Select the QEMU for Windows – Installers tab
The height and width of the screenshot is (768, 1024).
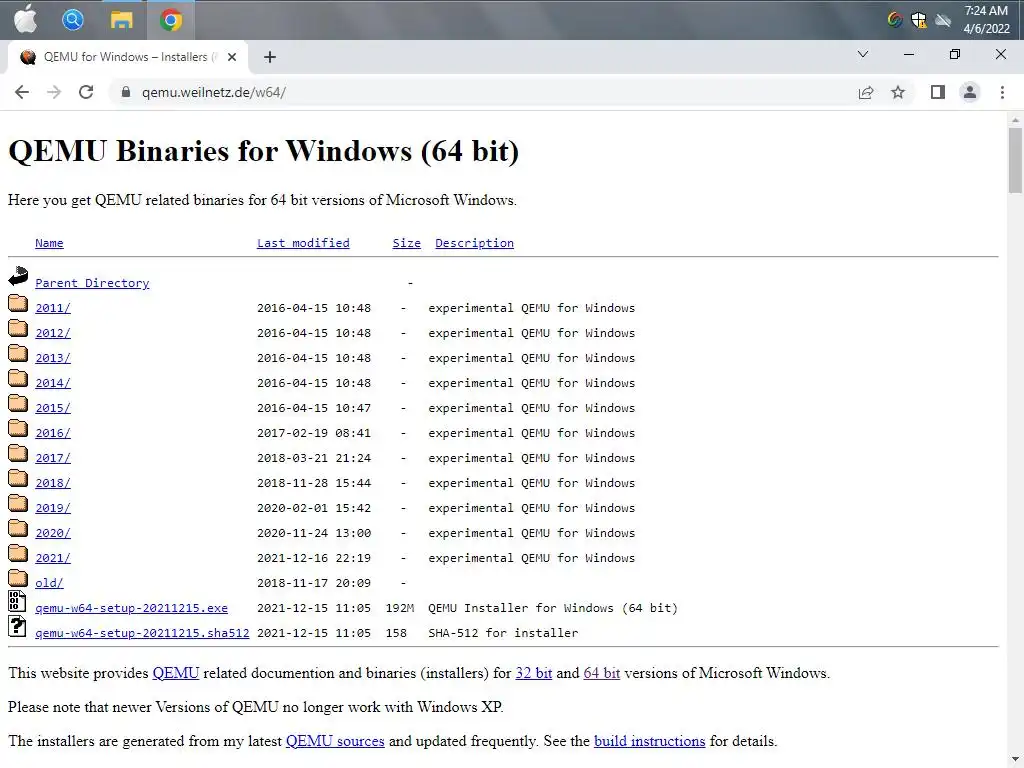pos(127,57)
